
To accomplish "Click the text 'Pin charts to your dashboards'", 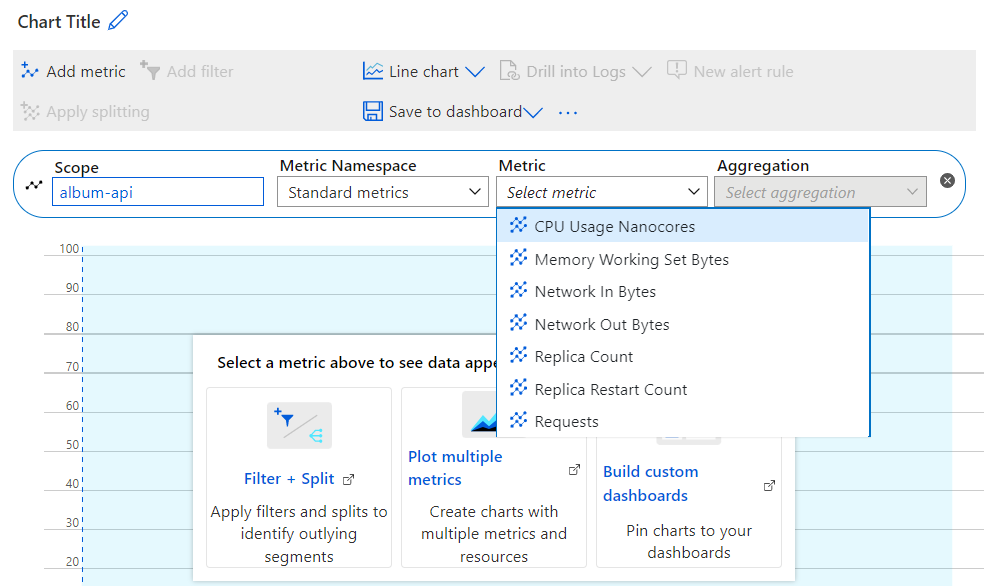I will tap(689, 541).
